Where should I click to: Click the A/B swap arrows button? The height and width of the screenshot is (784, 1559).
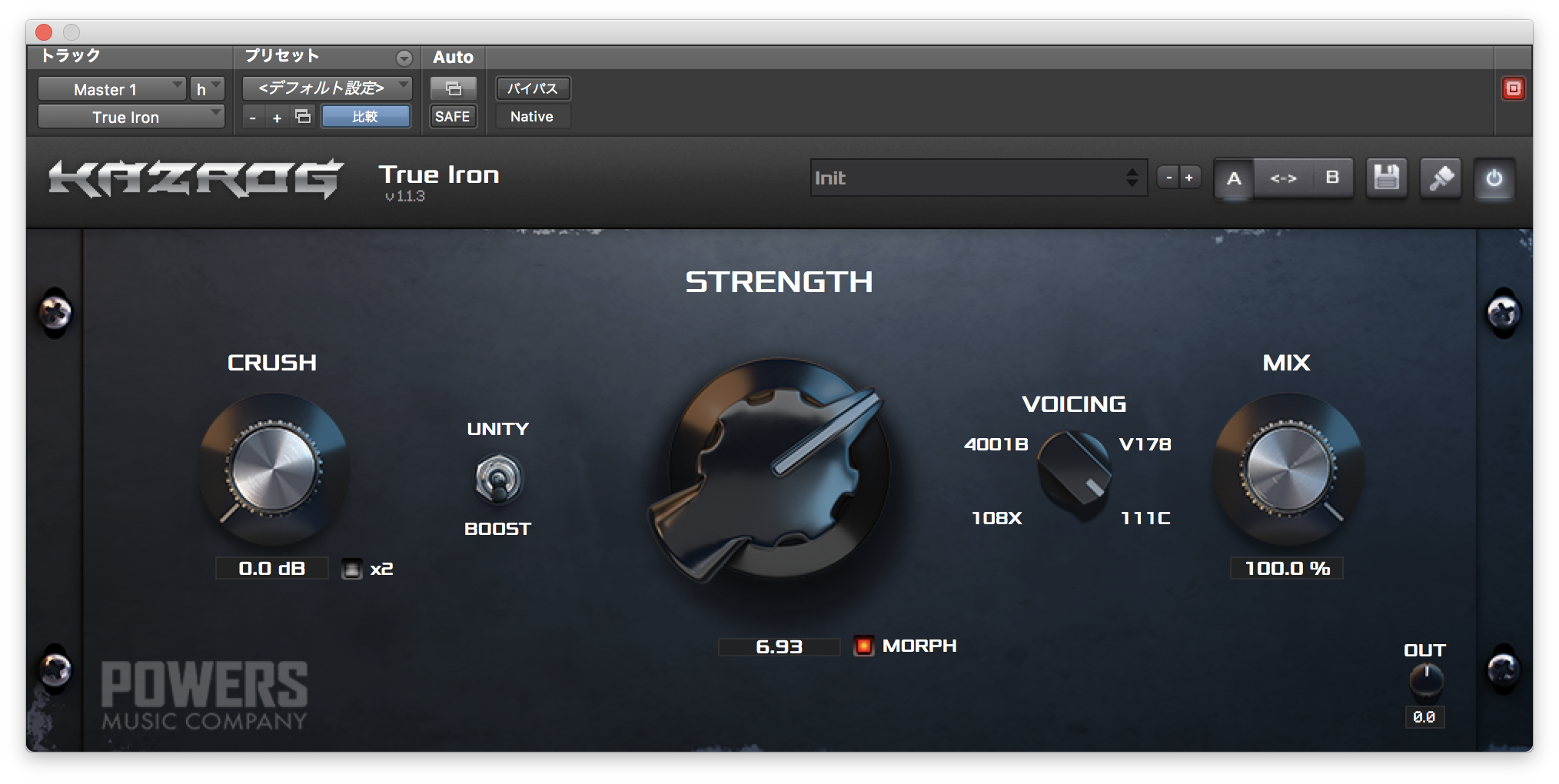coord(1283,178)
